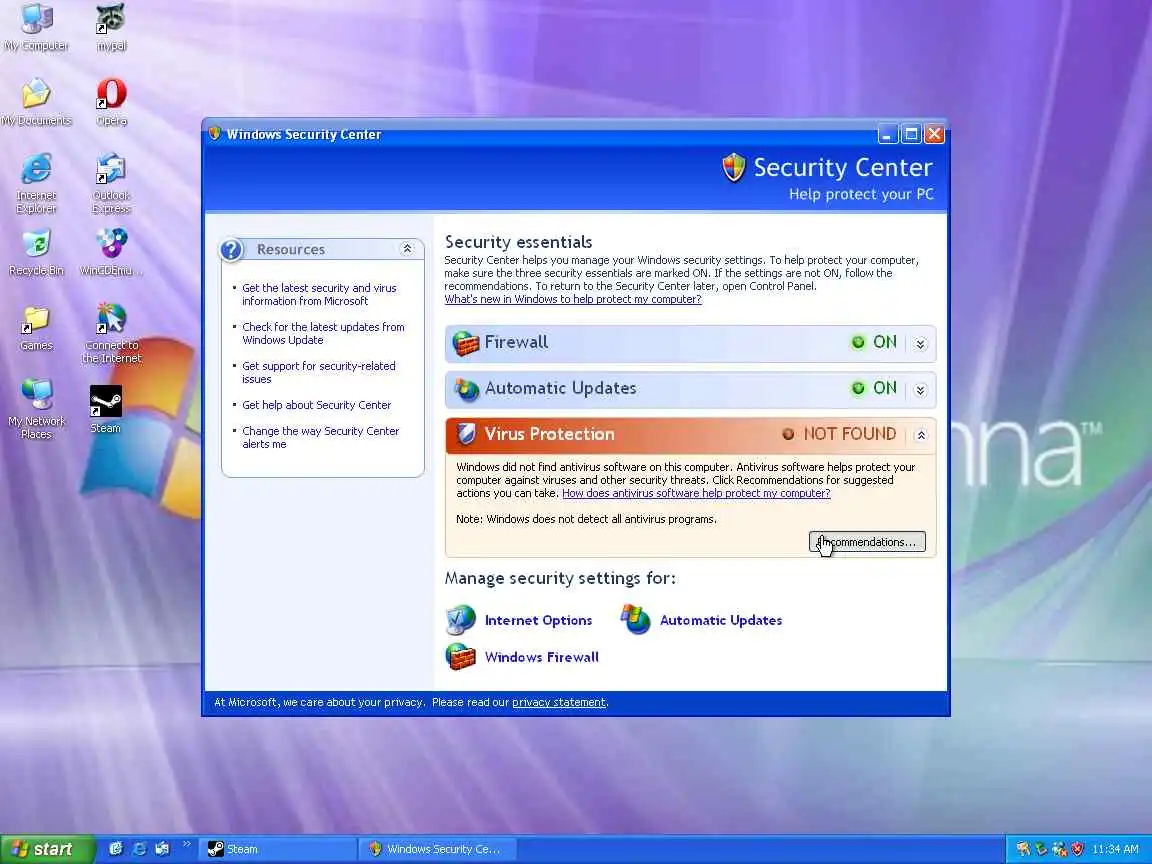This screenshot has width=1152, height=864.
Task: Open Get support for security-related issues
Action: [x=318, y=372]
